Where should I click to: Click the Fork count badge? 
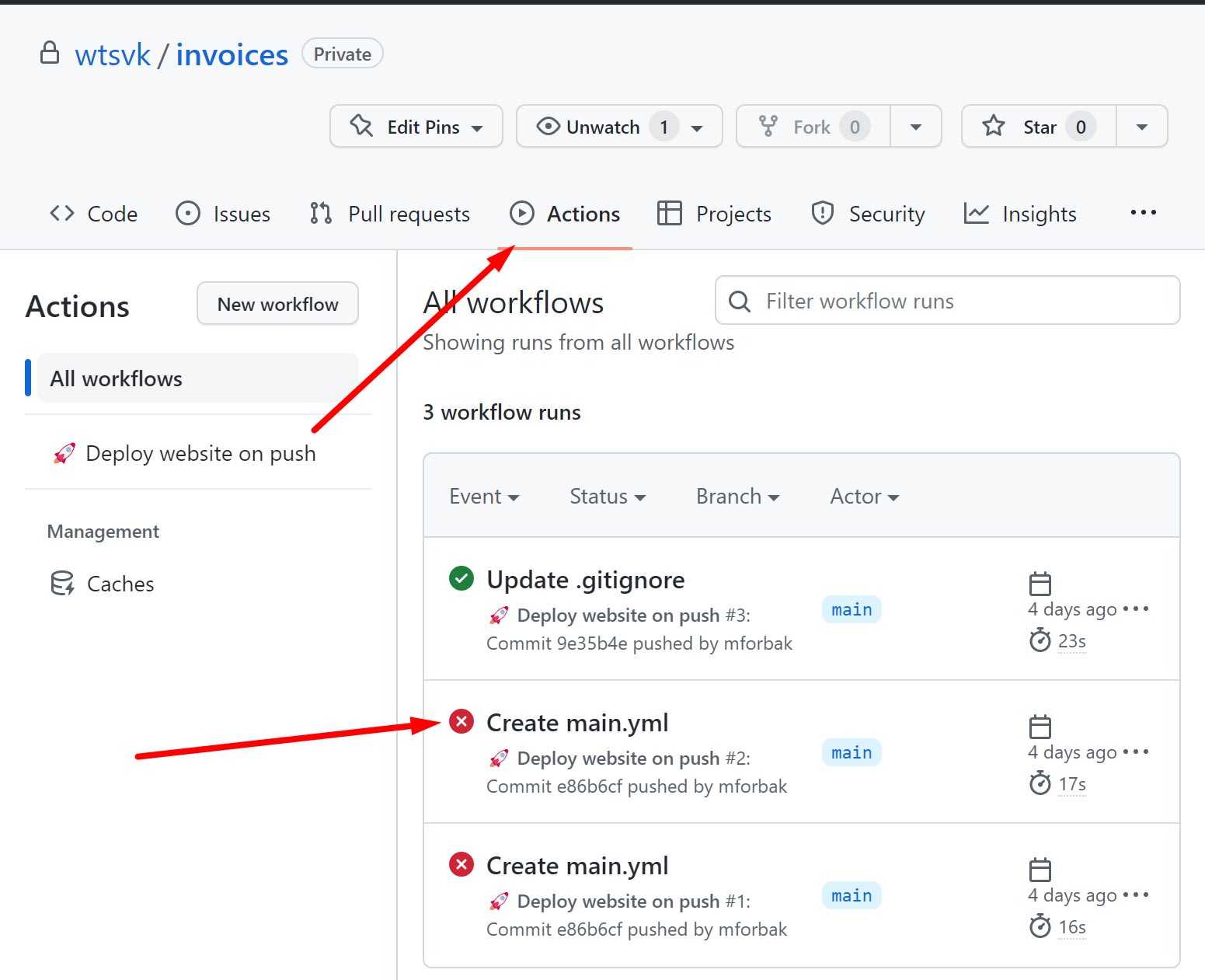click(855, 127)
